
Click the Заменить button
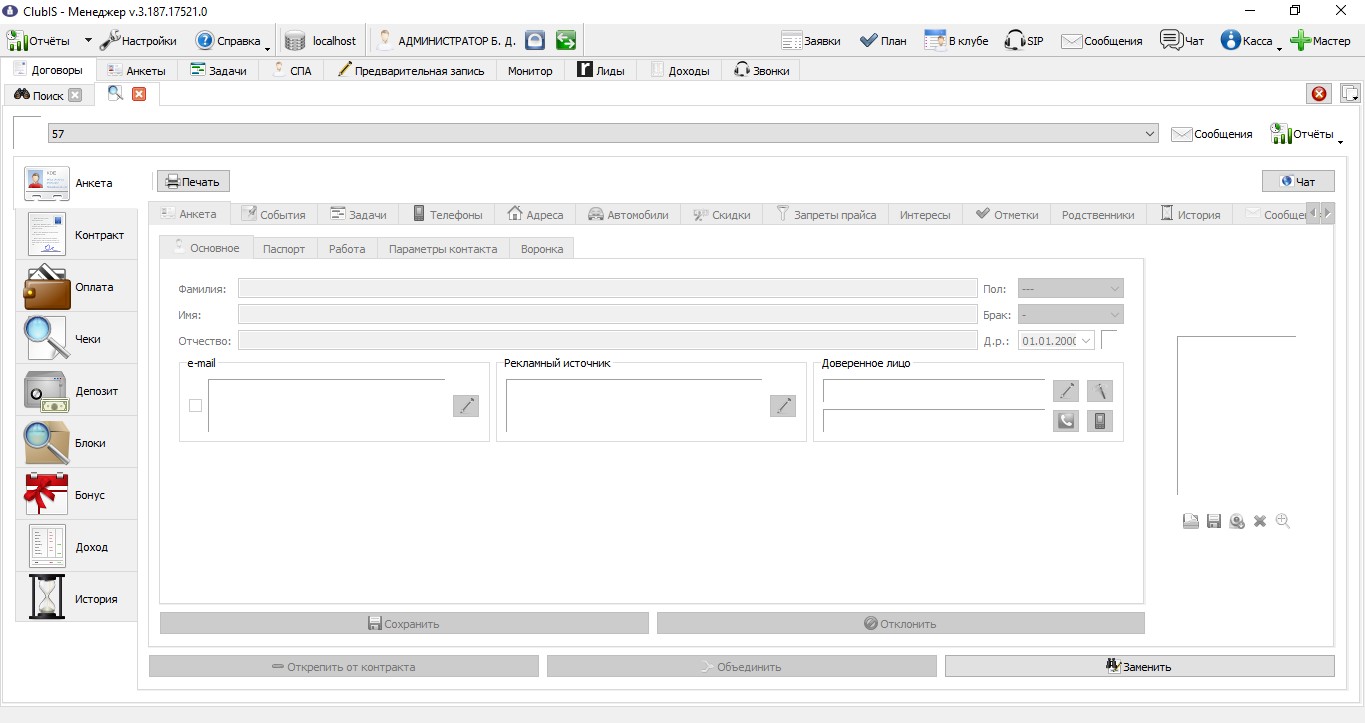1140,666
